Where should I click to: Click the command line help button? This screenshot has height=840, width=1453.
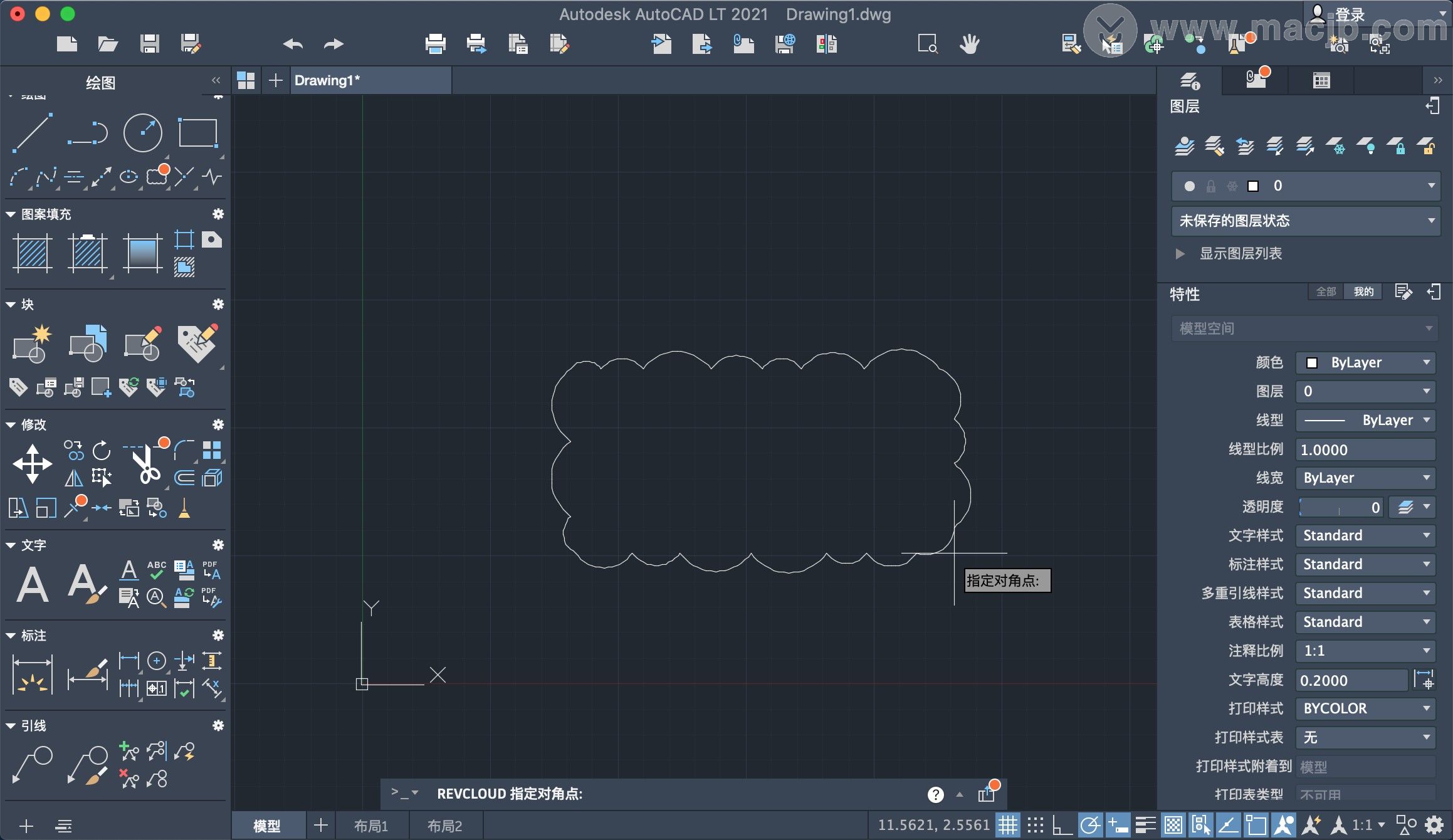coord(935,794)
